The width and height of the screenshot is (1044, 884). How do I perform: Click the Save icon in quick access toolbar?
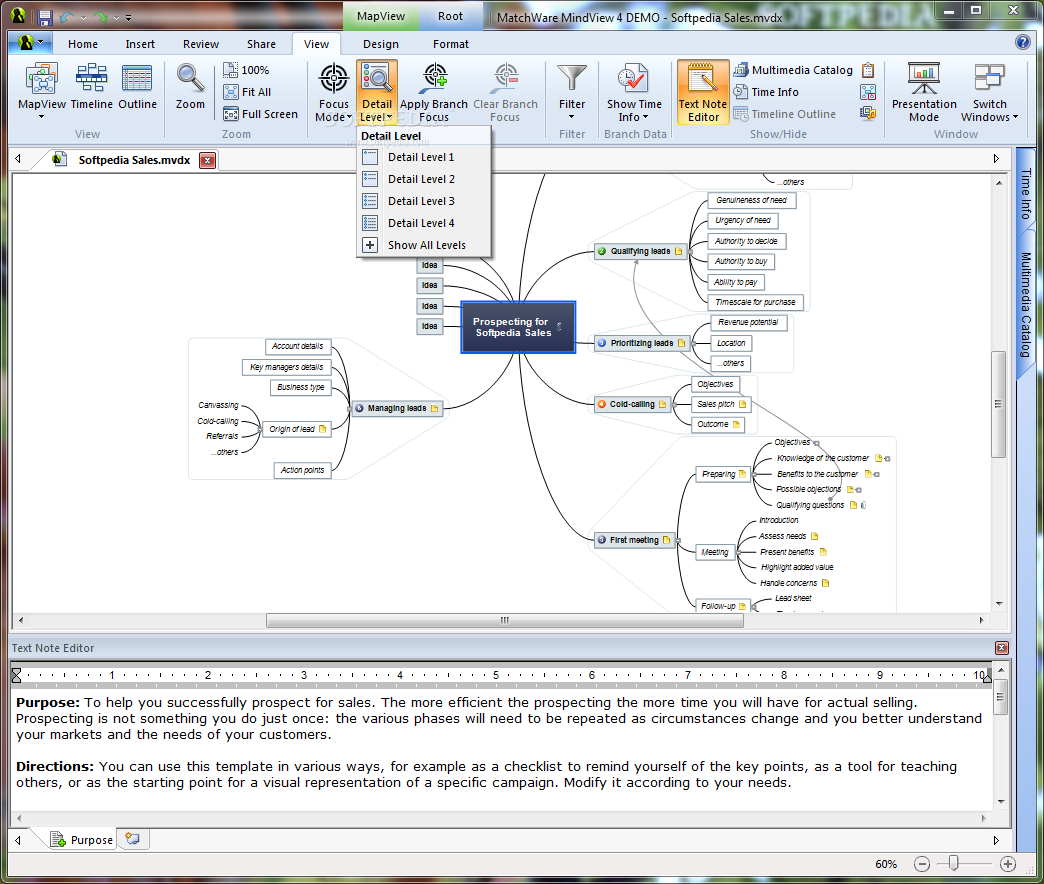pos(45,17)
